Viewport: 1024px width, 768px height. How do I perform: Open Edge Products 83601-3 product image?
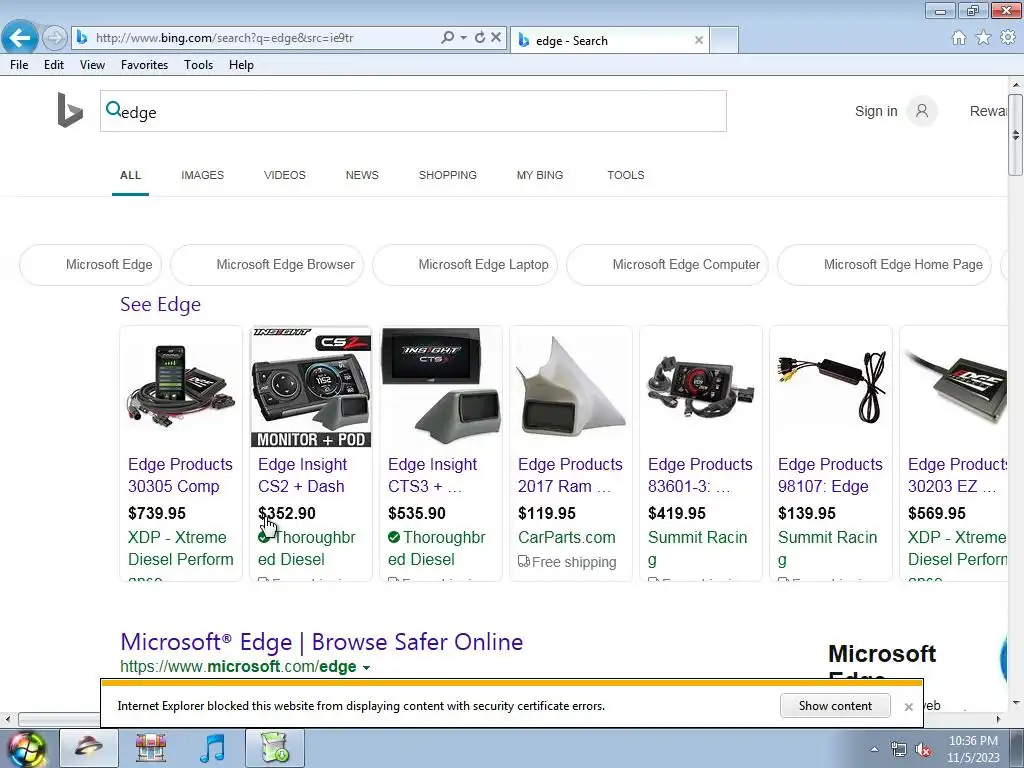pyautogui.click(x=701, y=388)
